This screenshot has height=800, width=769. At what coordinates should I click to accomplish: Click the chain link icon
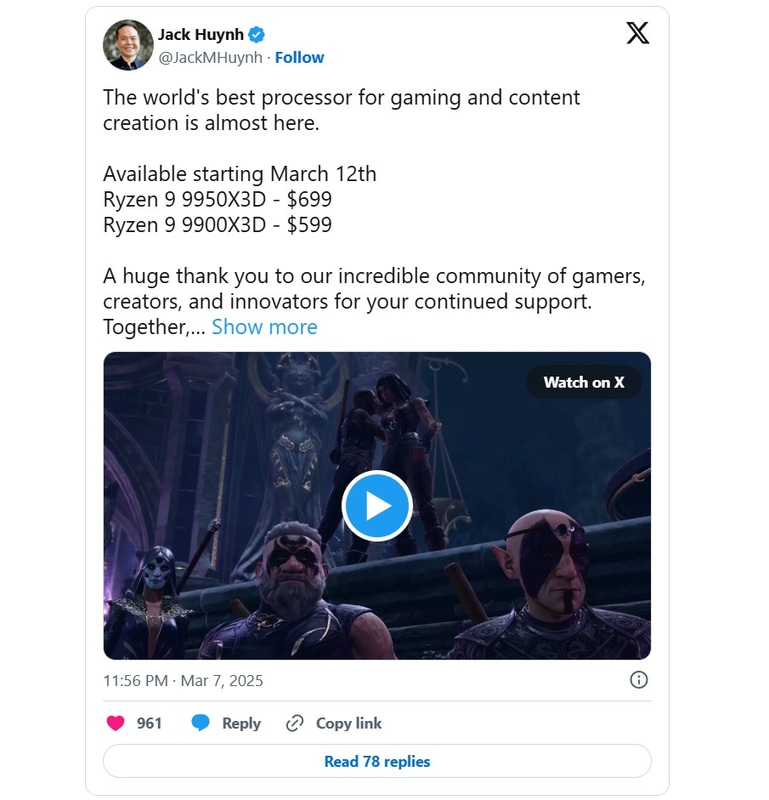coord(294,723)
